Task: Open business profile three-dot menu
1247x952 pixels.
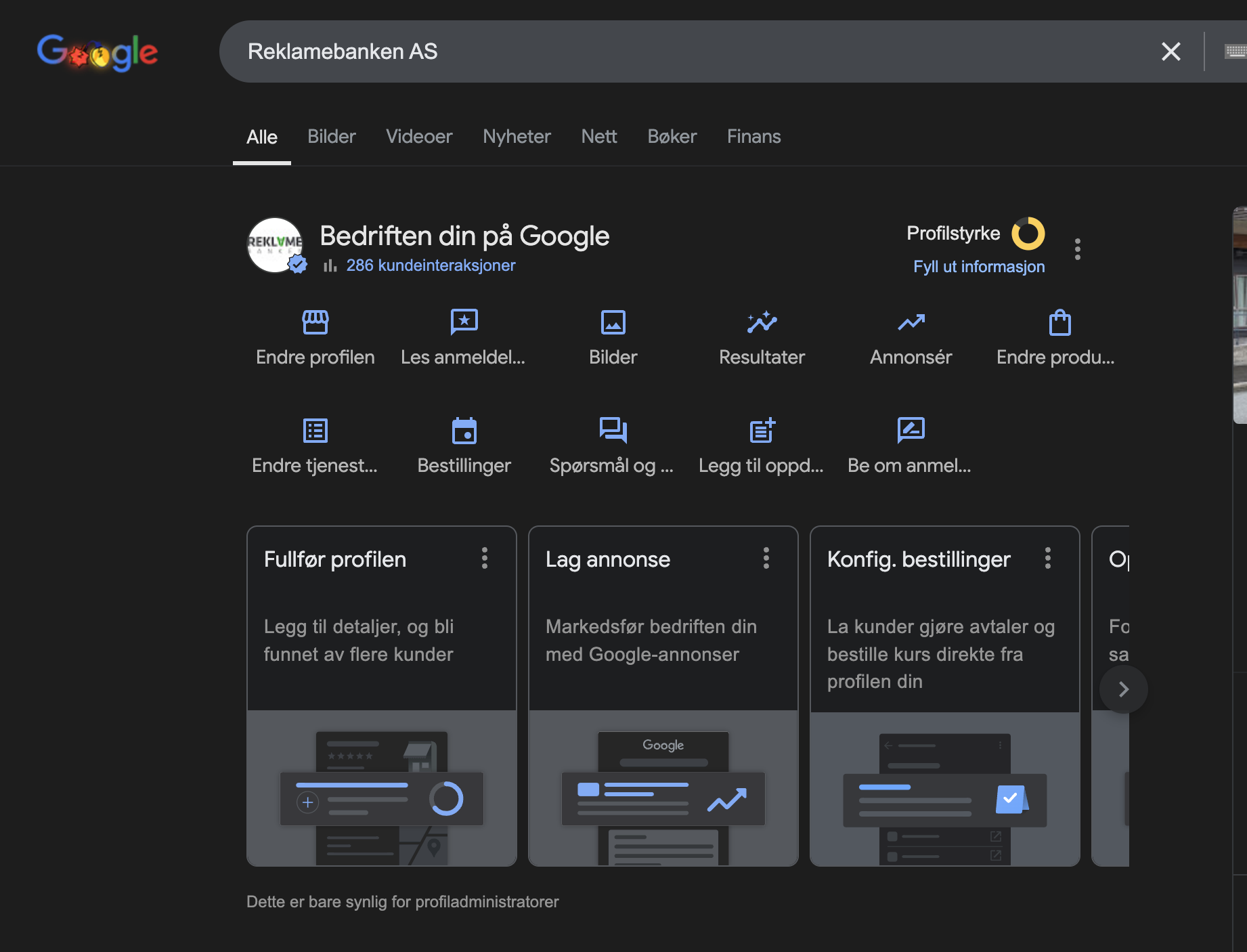Action: coord(1078,249)
